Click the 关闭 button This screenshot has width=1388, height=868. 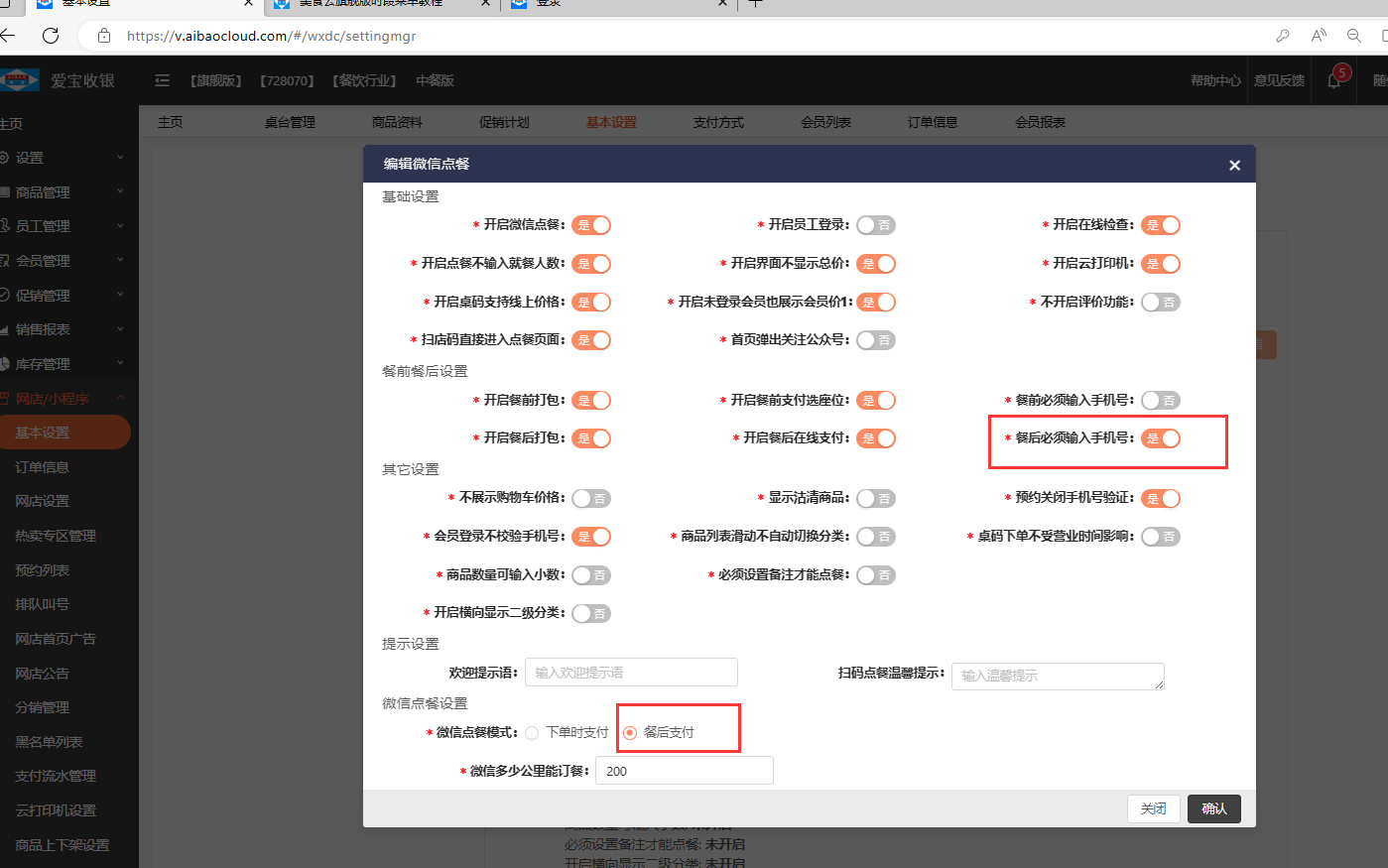[x=1153, y=808]
